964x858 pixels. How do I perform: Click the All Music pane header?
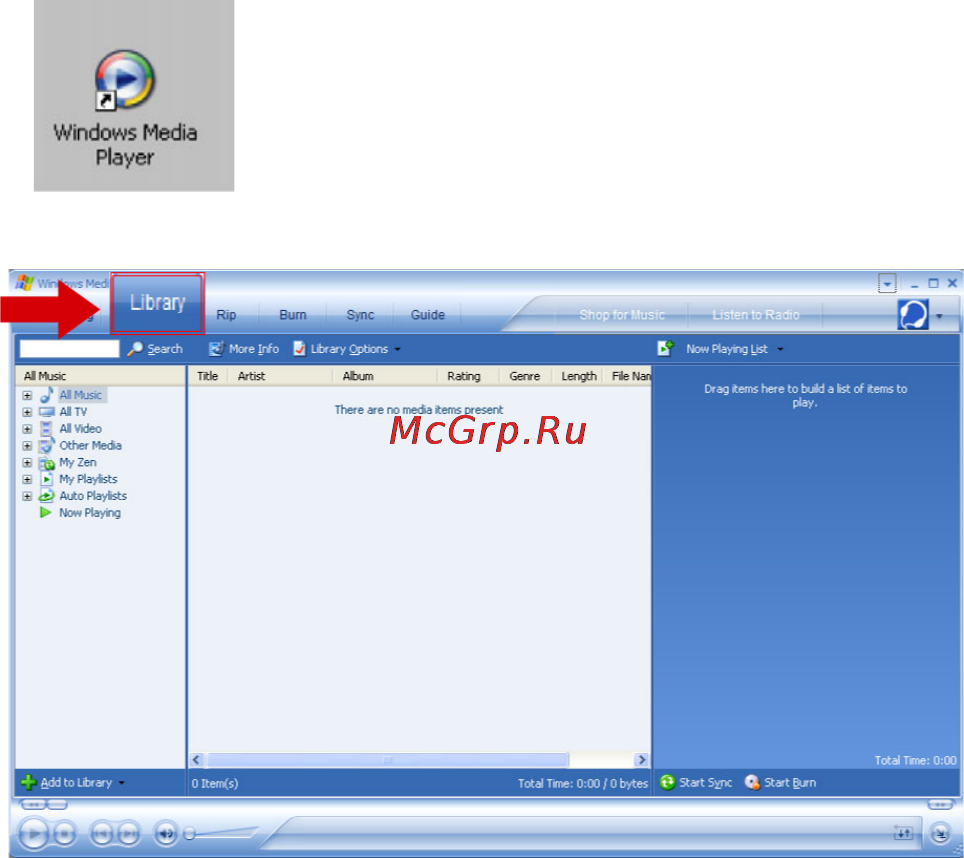point(100,376)
